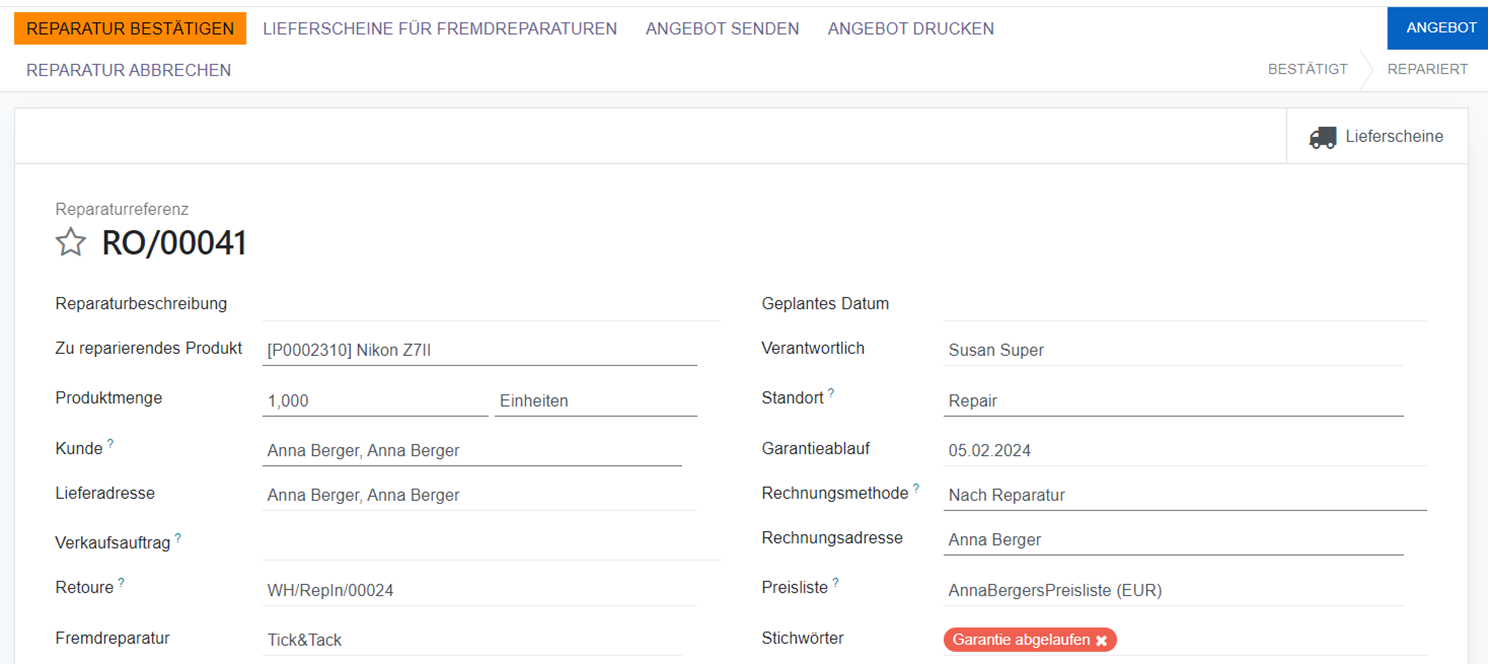Open product dropdown showing Nikon Z7II

(479, 350)
